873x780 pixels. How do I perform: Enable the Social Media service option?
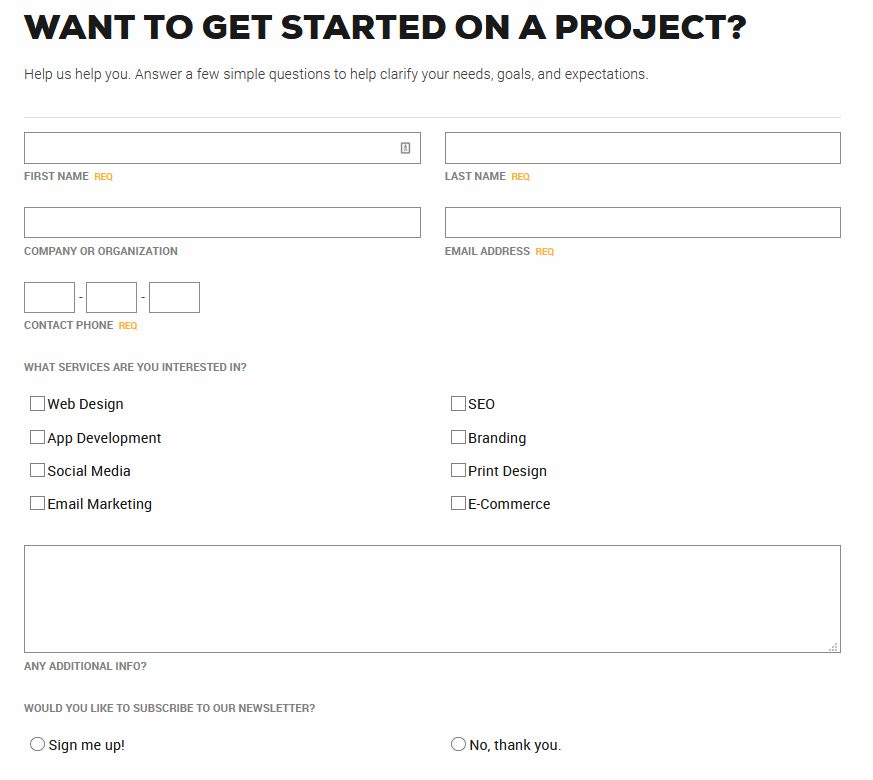(x=38, y=470)
